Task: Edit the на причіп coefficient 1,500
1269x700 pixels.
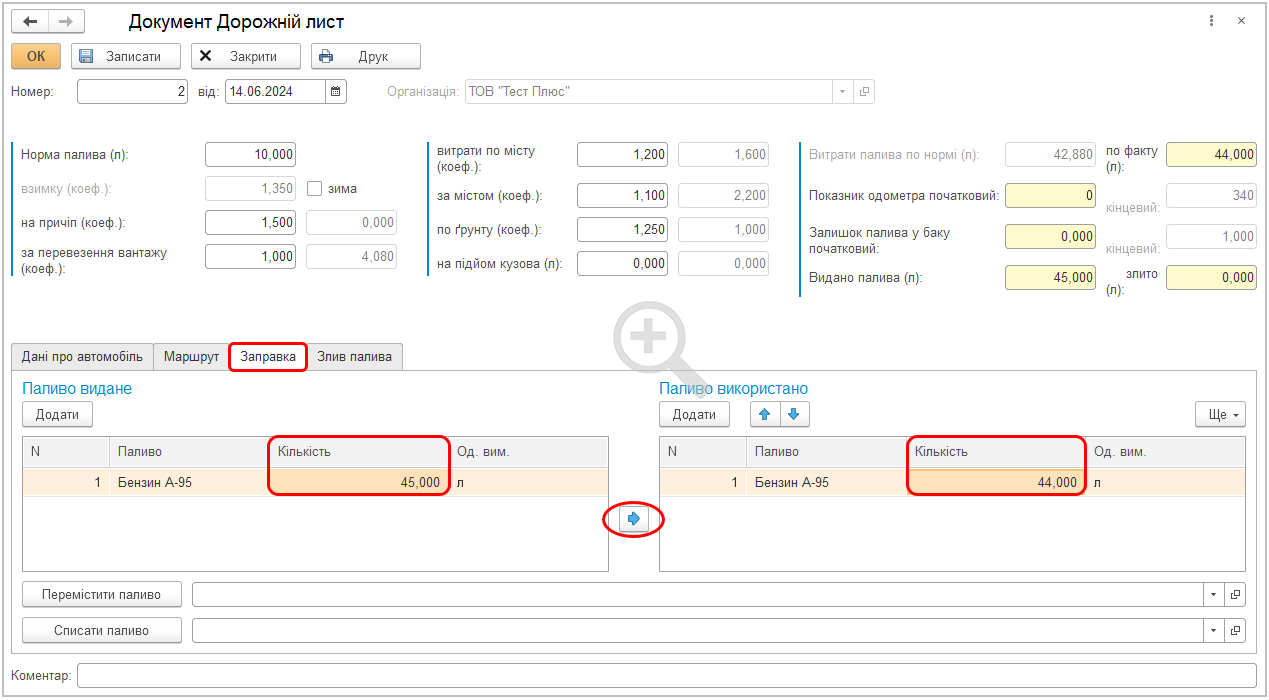Action: [250, 222]
